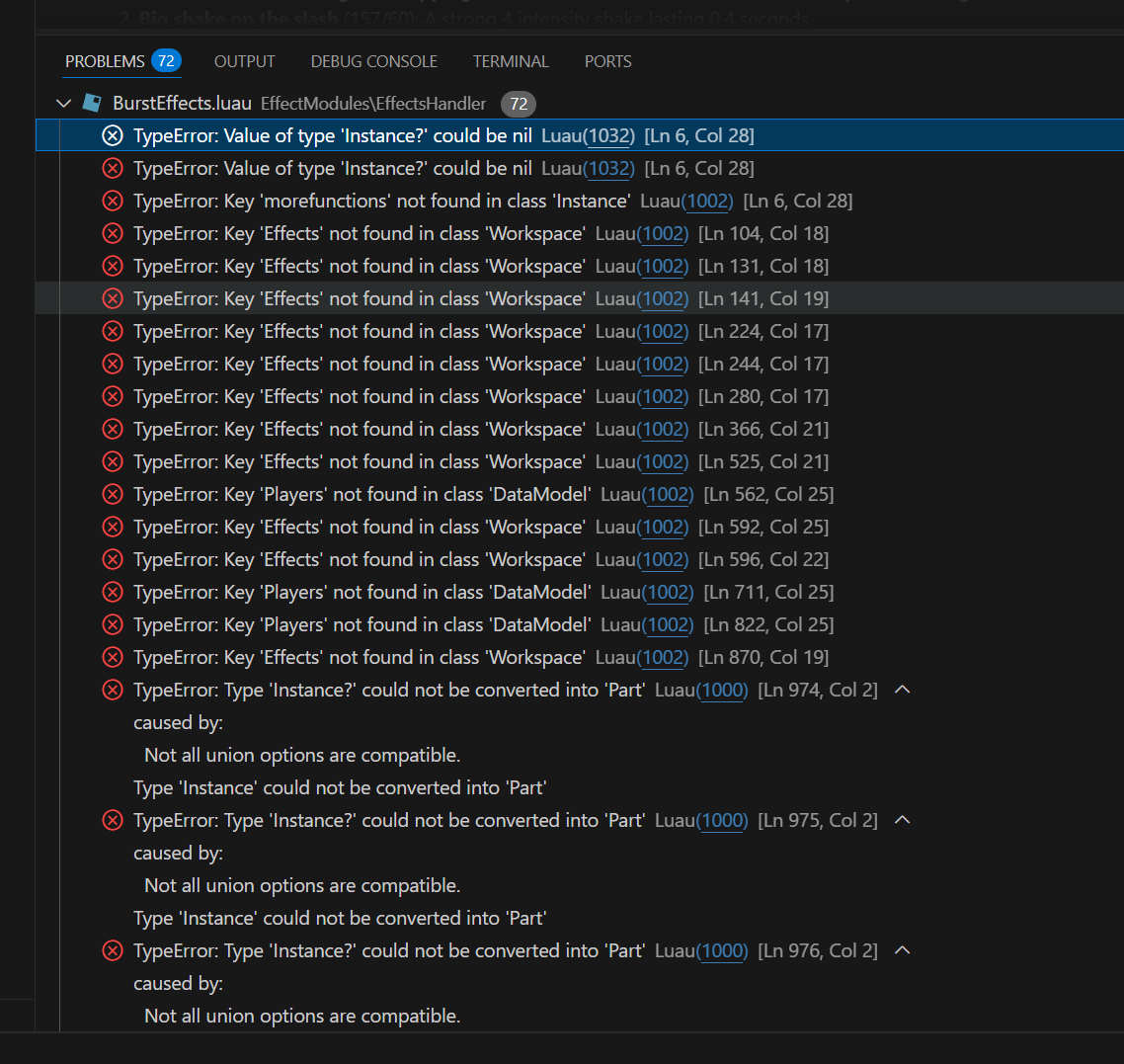This screenshot has height=1064, width=1124.
Task: Click error icon for Ln 976, Col 2 row
Action: (x=113, y=950)
